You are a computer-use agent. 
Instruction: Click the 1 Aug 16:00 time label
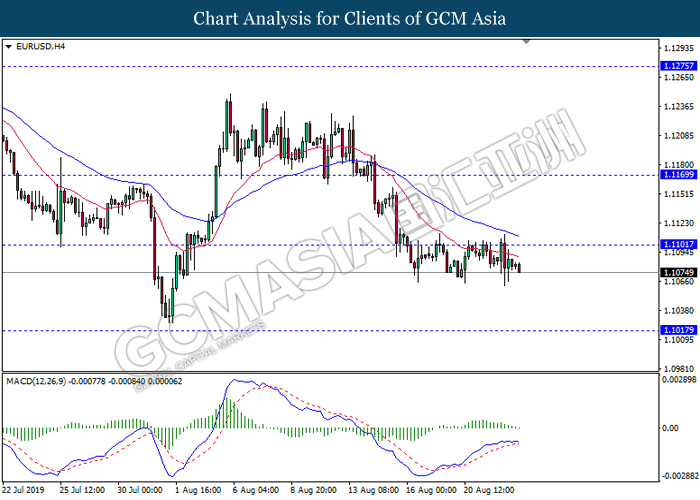pyautogui.click(x=198, y=490)
